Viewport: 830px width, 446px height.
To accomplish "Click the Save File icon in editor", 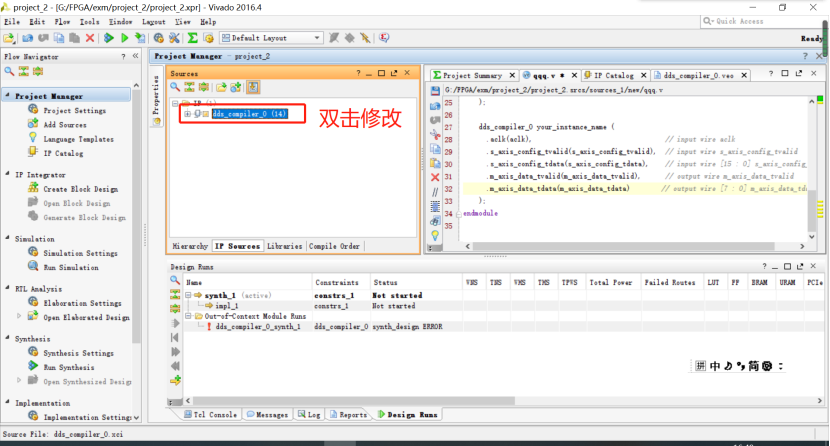I will pos(435,91).
